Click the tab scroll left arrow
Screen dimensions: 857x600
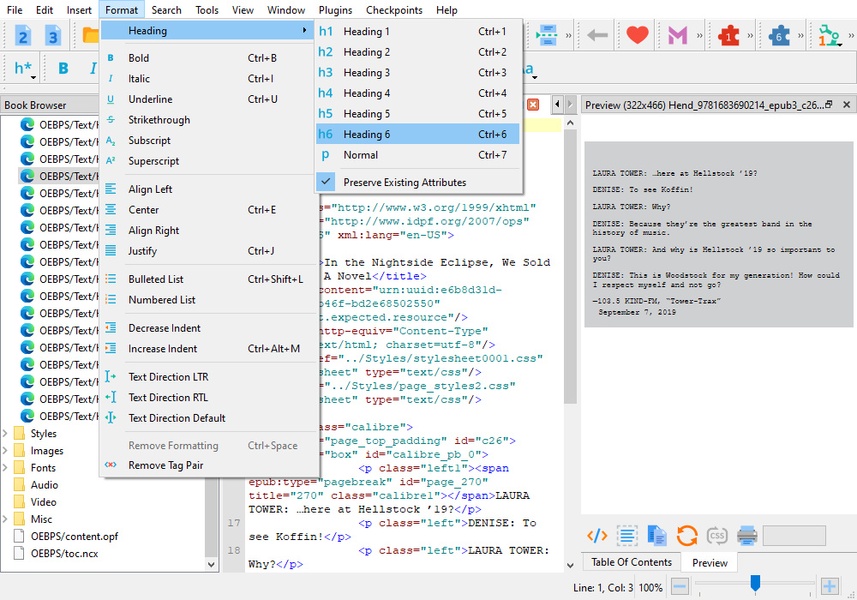(557, 104)
